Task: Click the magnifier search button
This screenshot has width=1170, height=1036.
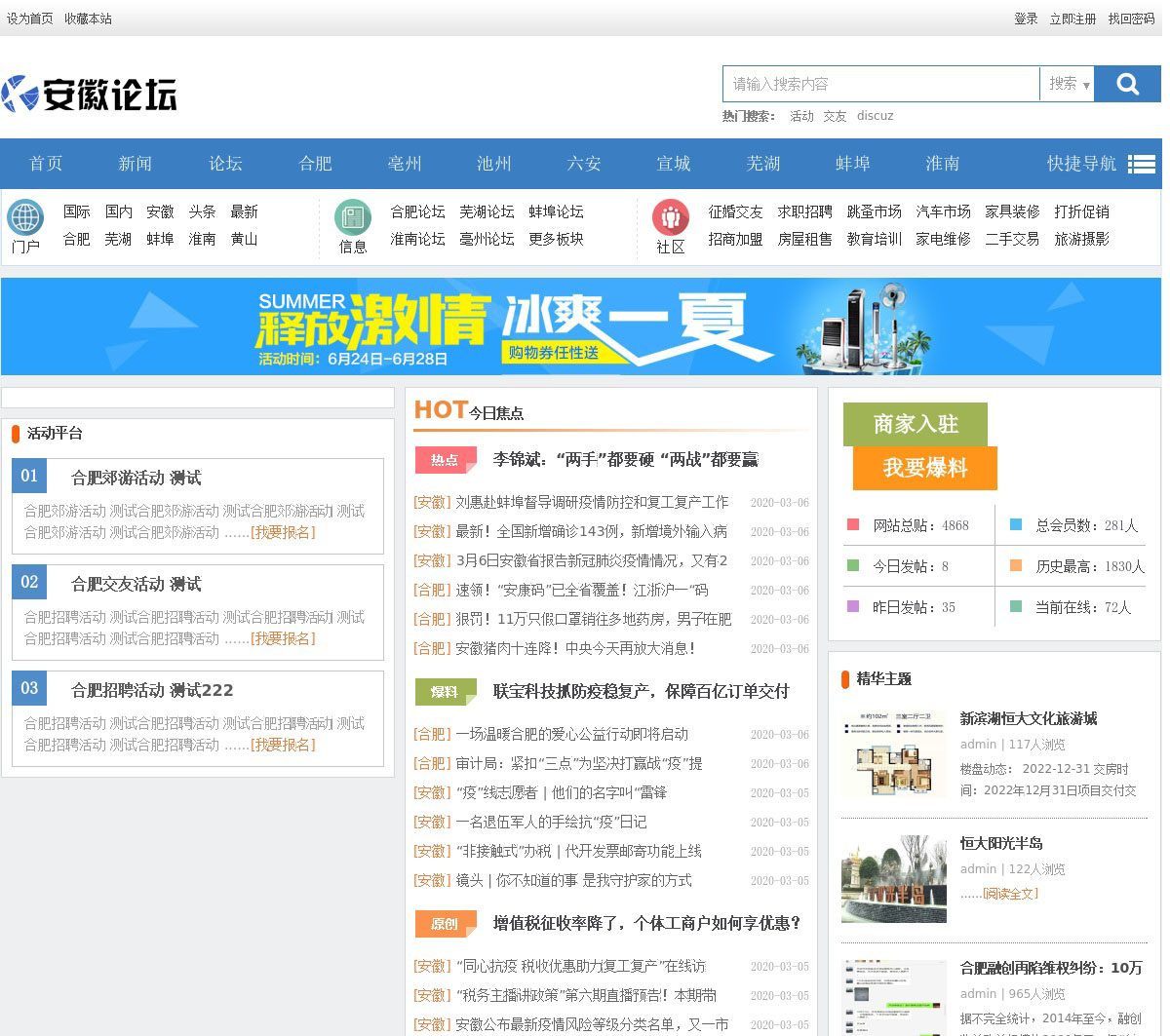Action: (1127, 84)
